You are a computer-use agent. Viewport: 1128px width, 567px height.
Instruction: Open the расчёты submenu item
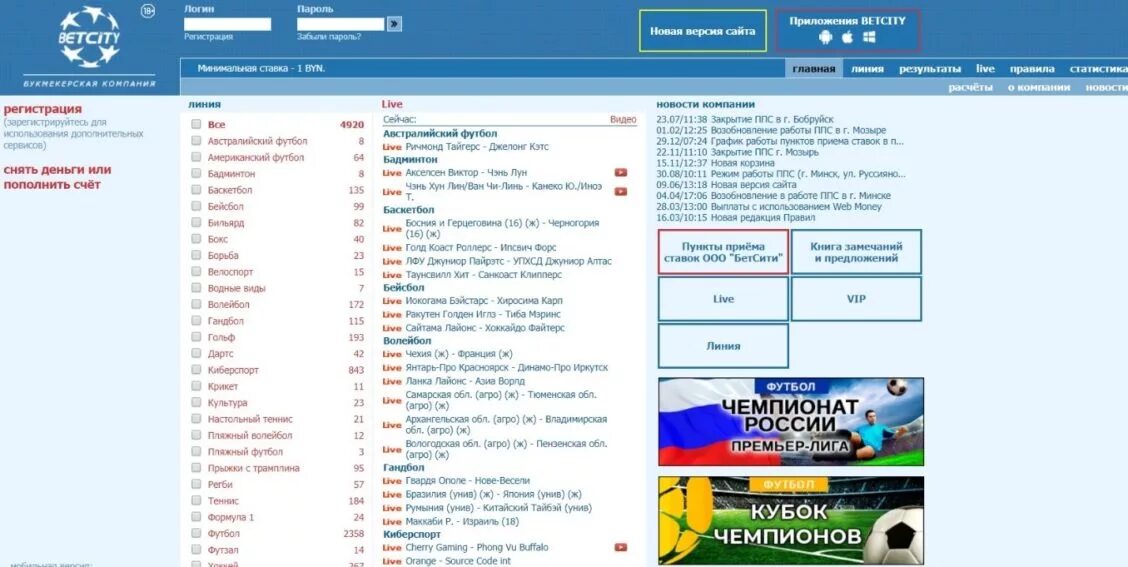click(x=970, y=87)
